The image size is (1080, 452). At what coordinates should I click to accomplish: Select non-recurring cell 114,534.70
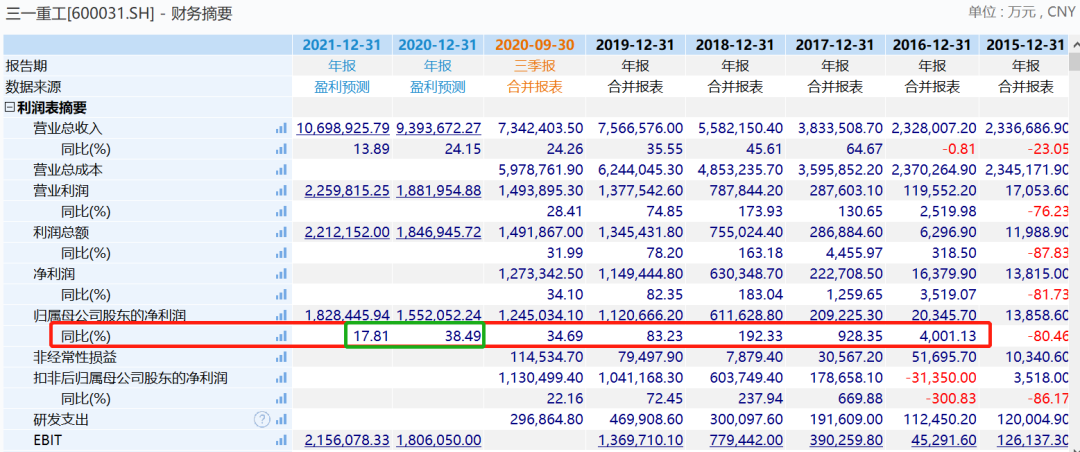pyautogui.click(x=547, y=357)
